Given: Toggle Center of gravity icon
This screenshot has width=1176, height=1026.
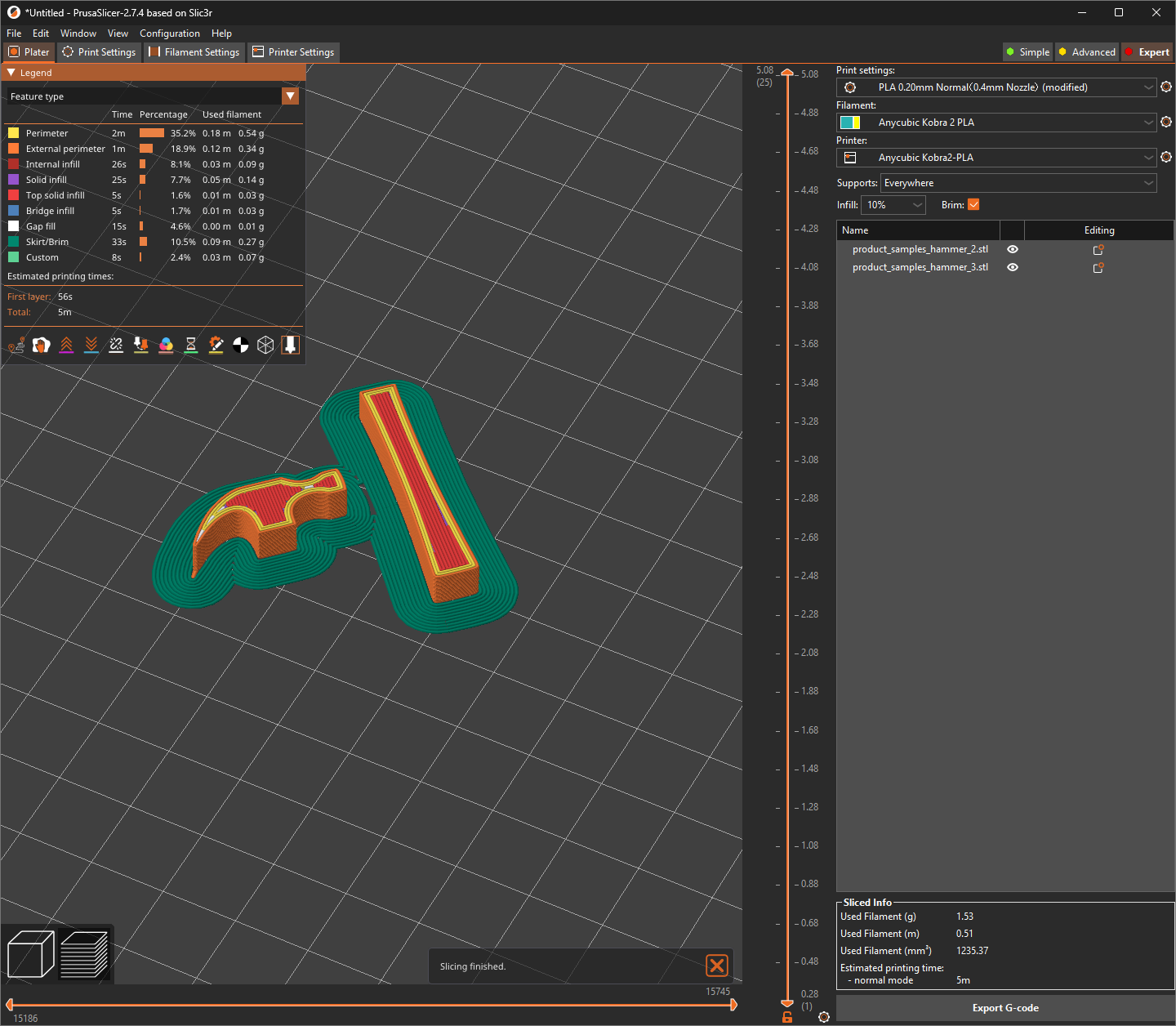Looking at the screenshot, I should 241,345.
